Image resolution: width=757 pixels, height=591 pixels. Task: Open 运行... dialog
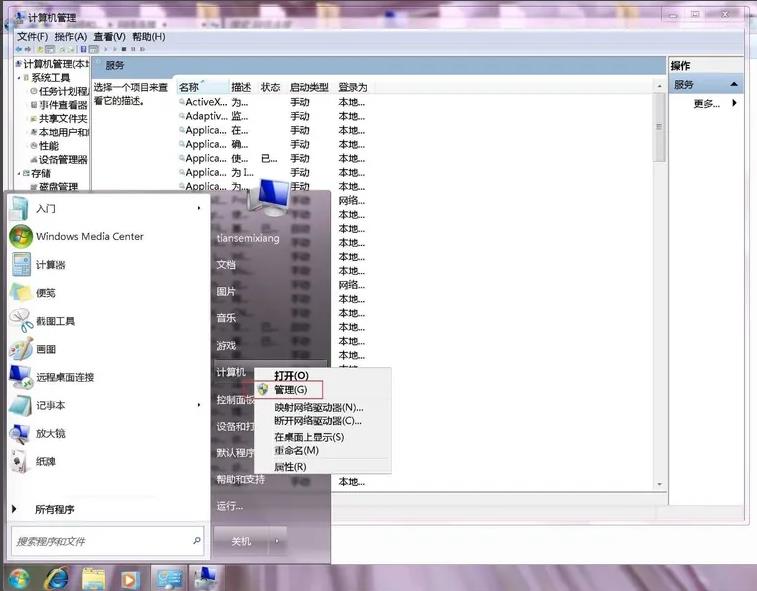point(230,506)
